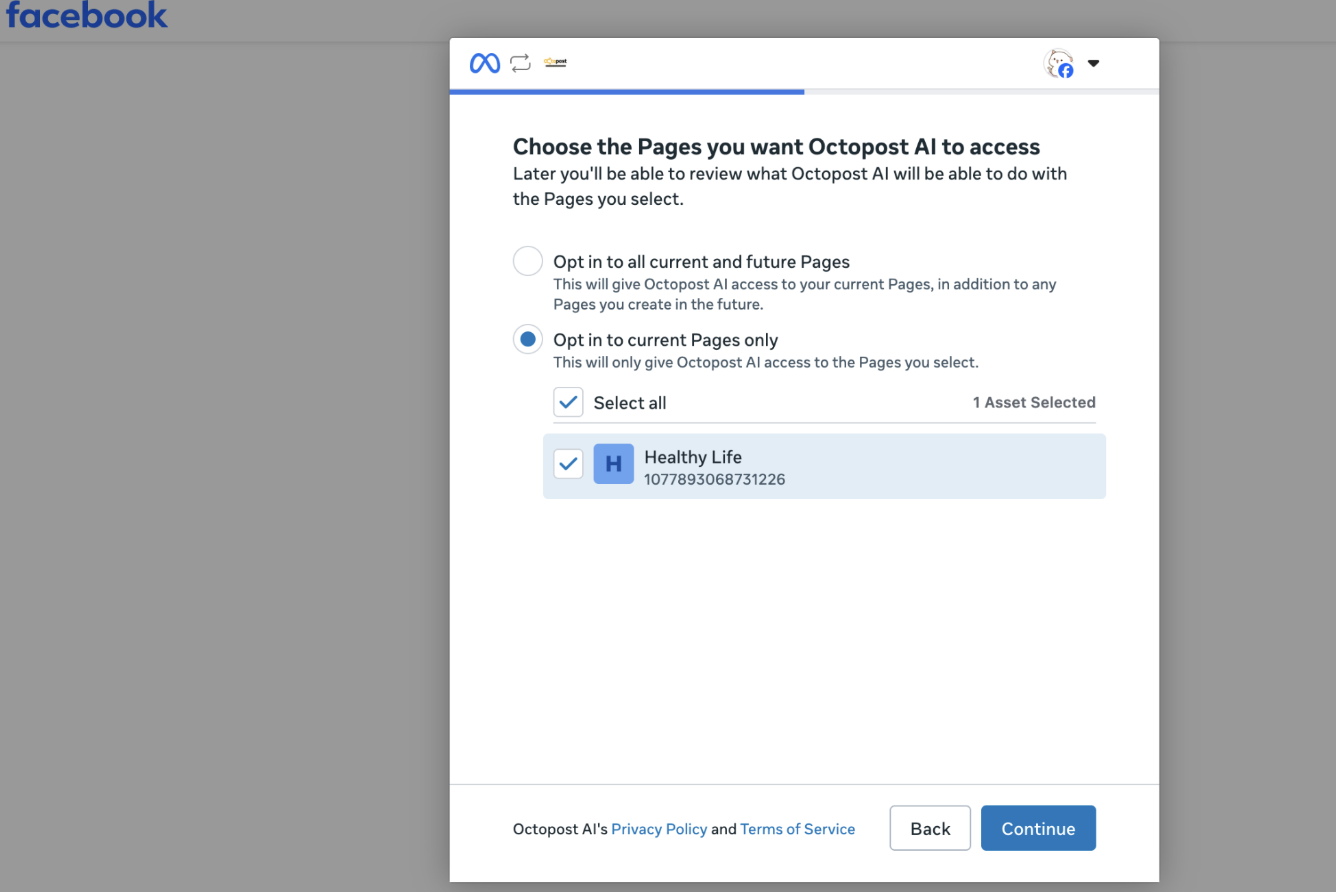Select Opt in to current Pages only
1336x892 pixels.
pos(528,339)
